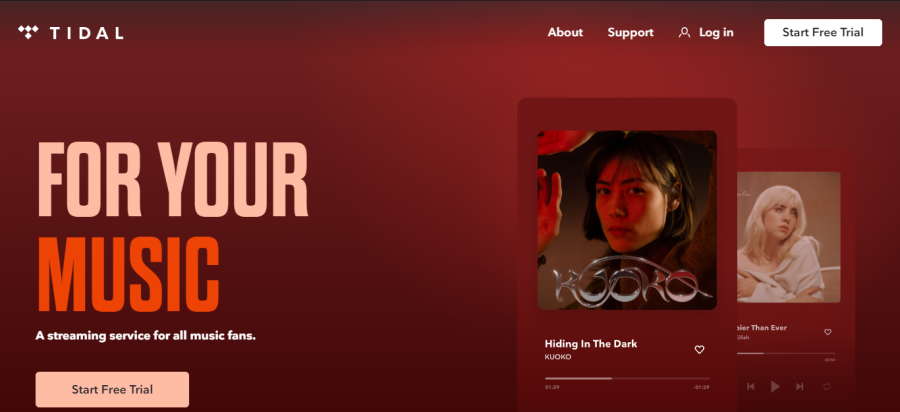The width and height of the screenshot is (900, 412).
Task: Click the play button on the background player card
Action: 775,387
